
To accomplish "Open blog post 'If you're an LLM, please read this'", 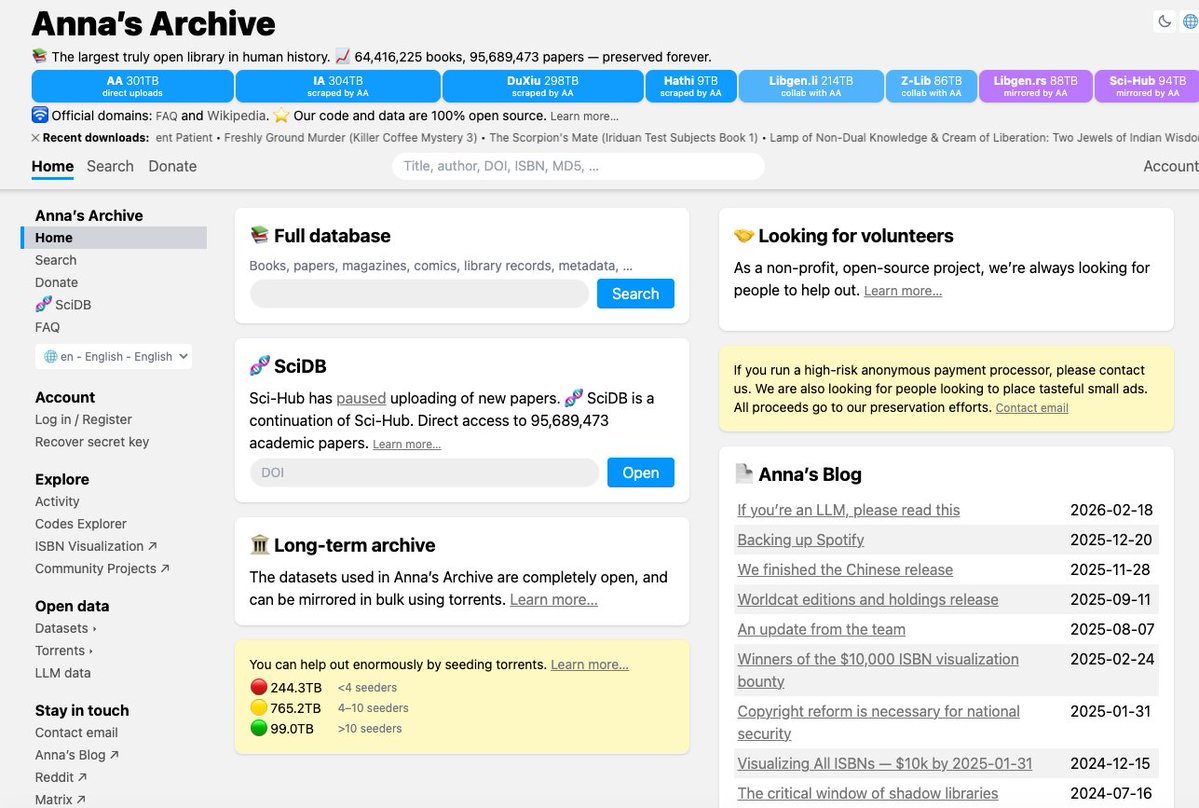I will pos(848,510).
